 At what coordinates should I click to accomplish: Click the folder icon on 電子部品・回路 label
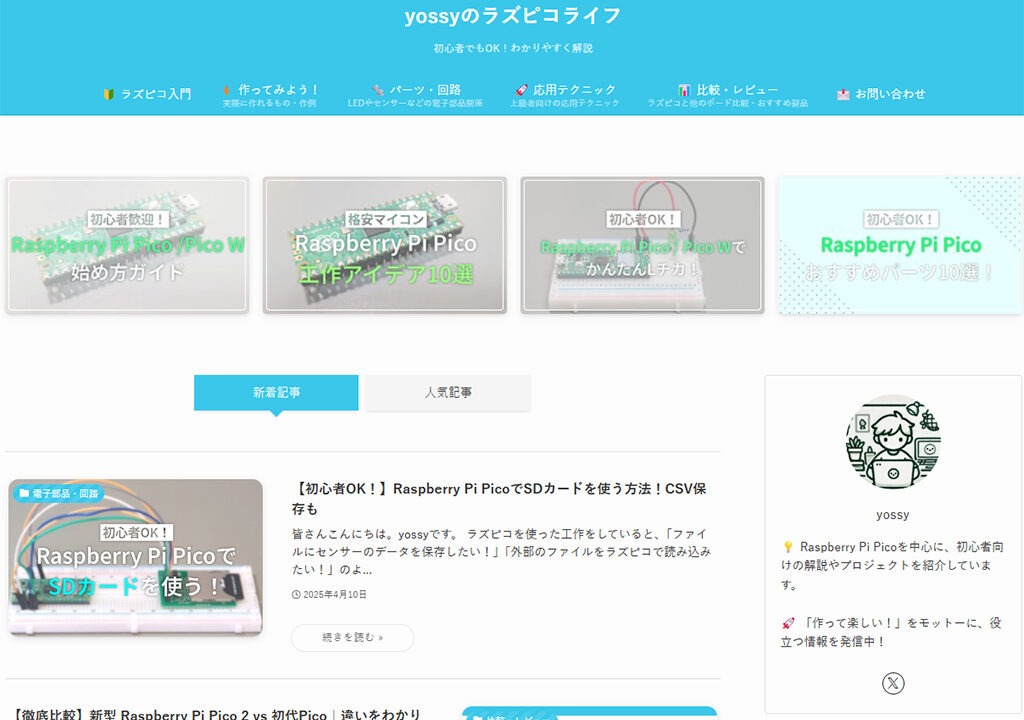click(24, 493)
